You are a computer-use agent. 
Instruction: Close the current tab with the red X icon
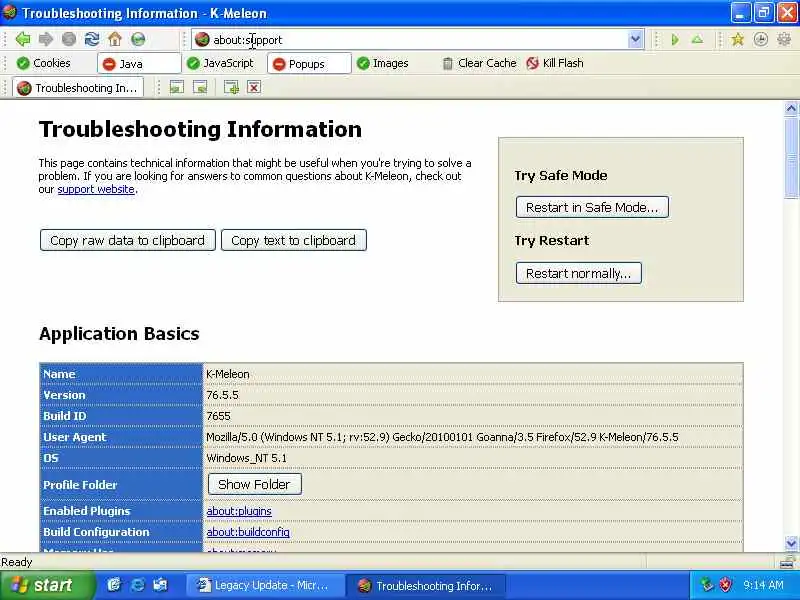(x=254, y=87)
